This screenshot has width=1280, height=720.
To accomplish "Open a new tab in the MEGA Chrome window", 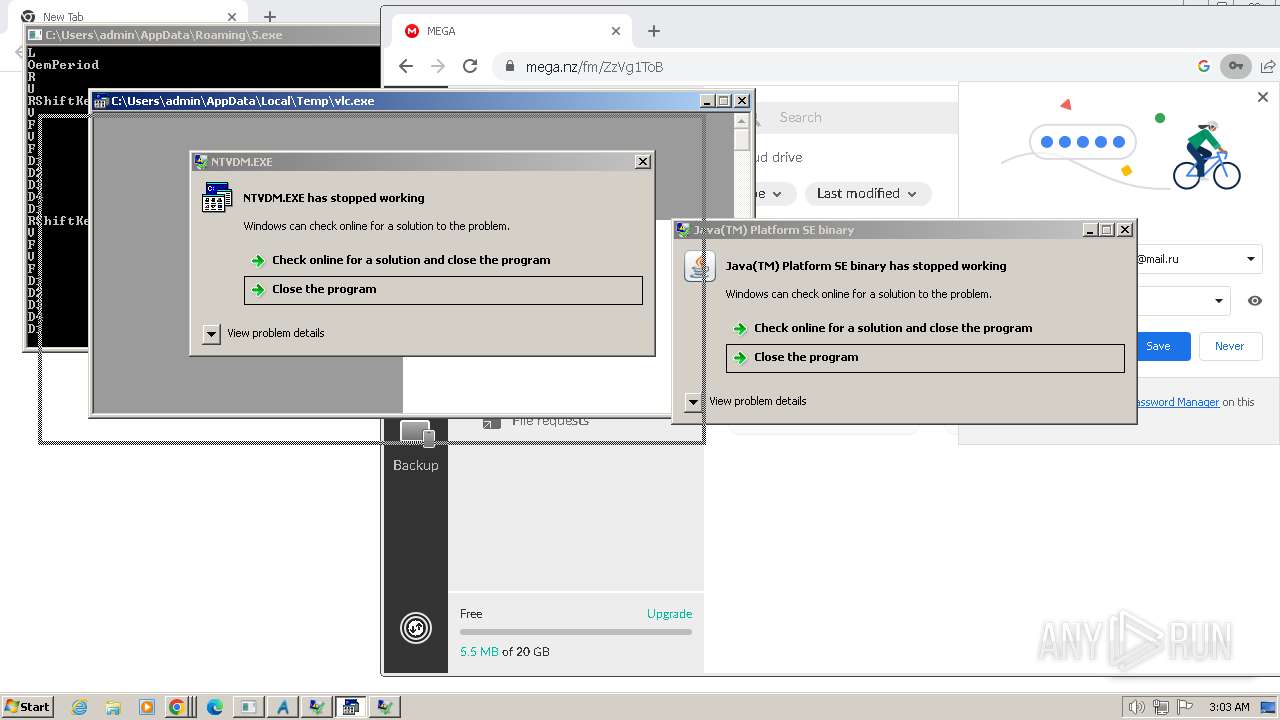I will tap(654, 31).
